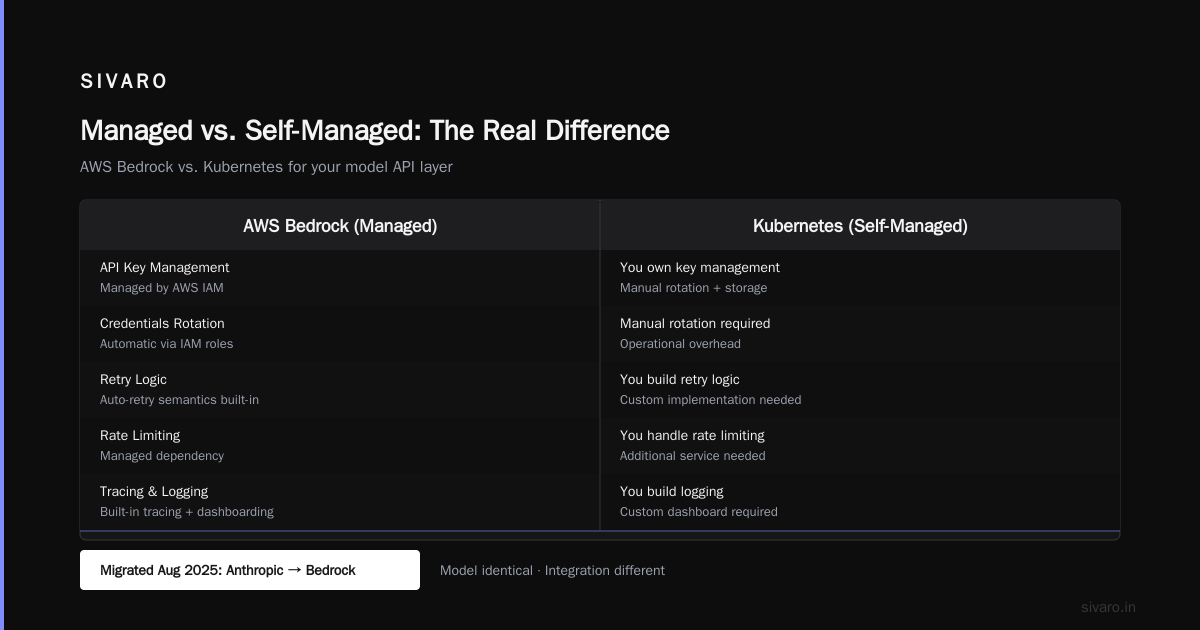Click 'You handle rate limiting' text
The image size is (1200, 630).
tap(692, 435)
